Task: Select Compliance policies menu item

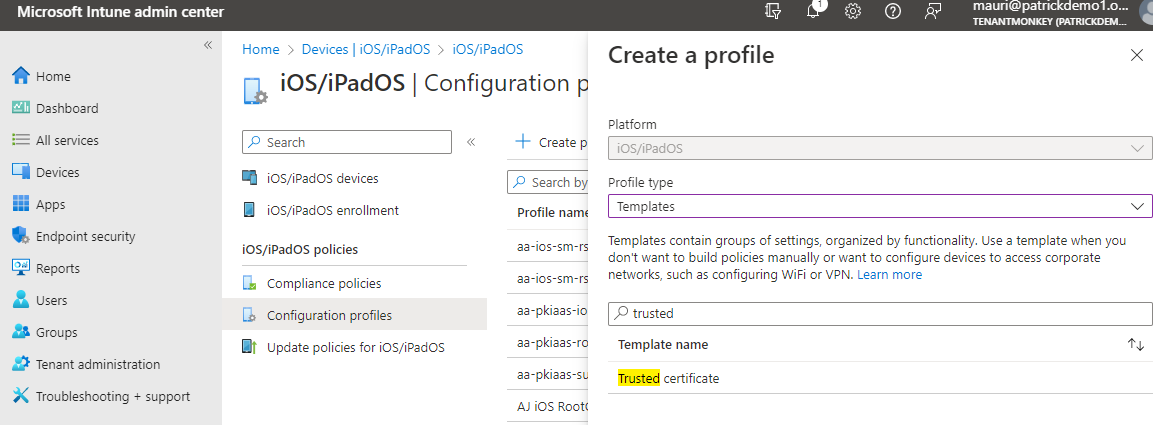Action: 323,283
